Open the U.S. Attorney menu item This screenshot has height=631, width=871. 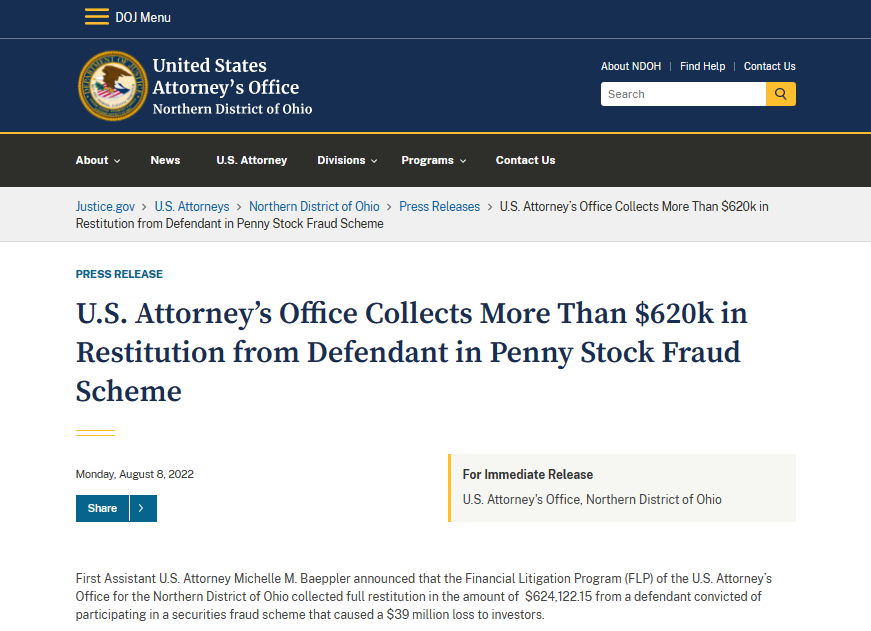pyautogui.click(x=251, y=160)
